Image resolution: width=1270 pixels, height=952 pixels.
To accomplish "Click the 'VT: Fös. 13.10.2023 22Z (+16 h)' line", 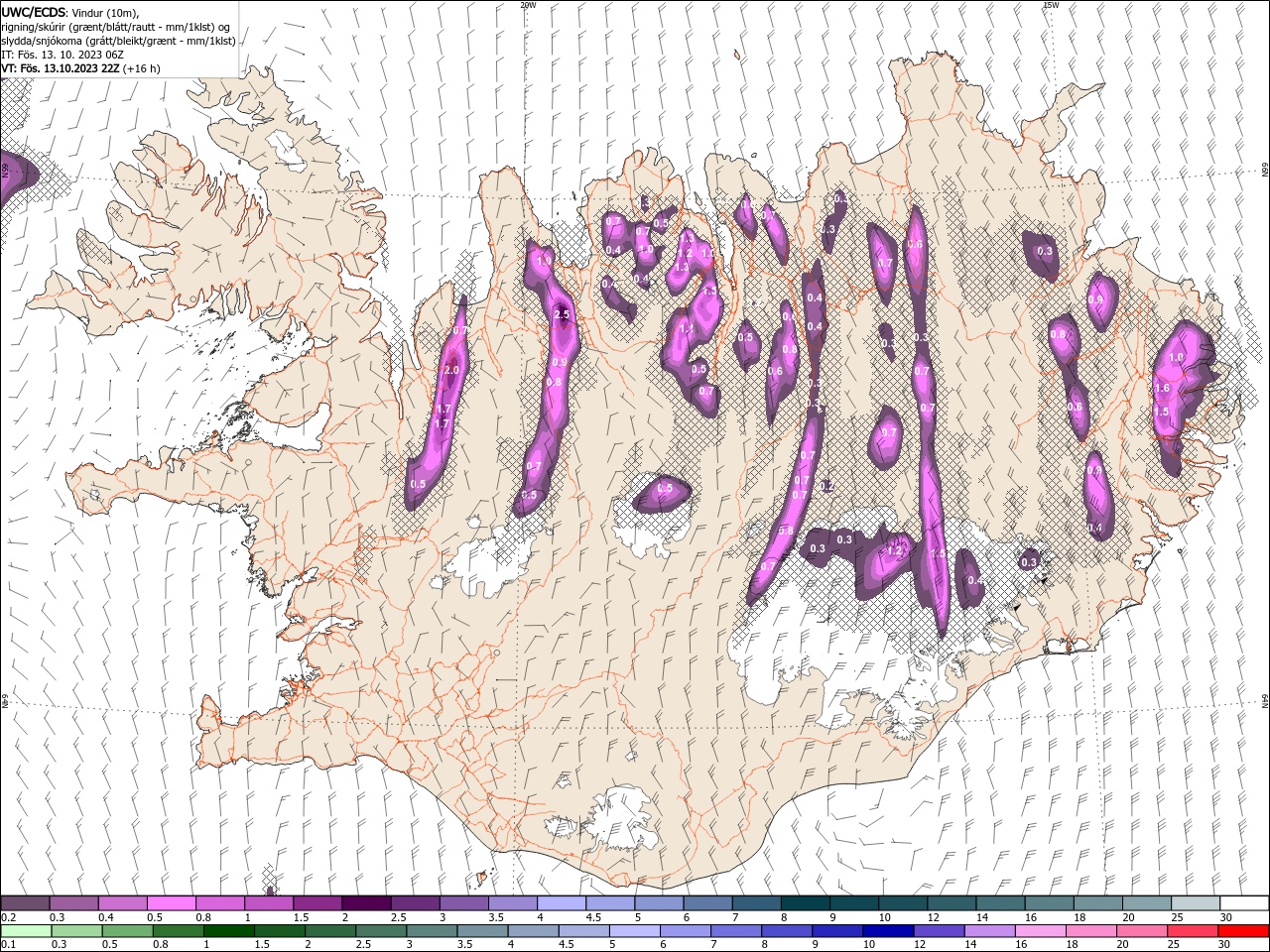I will coord(80,68).
